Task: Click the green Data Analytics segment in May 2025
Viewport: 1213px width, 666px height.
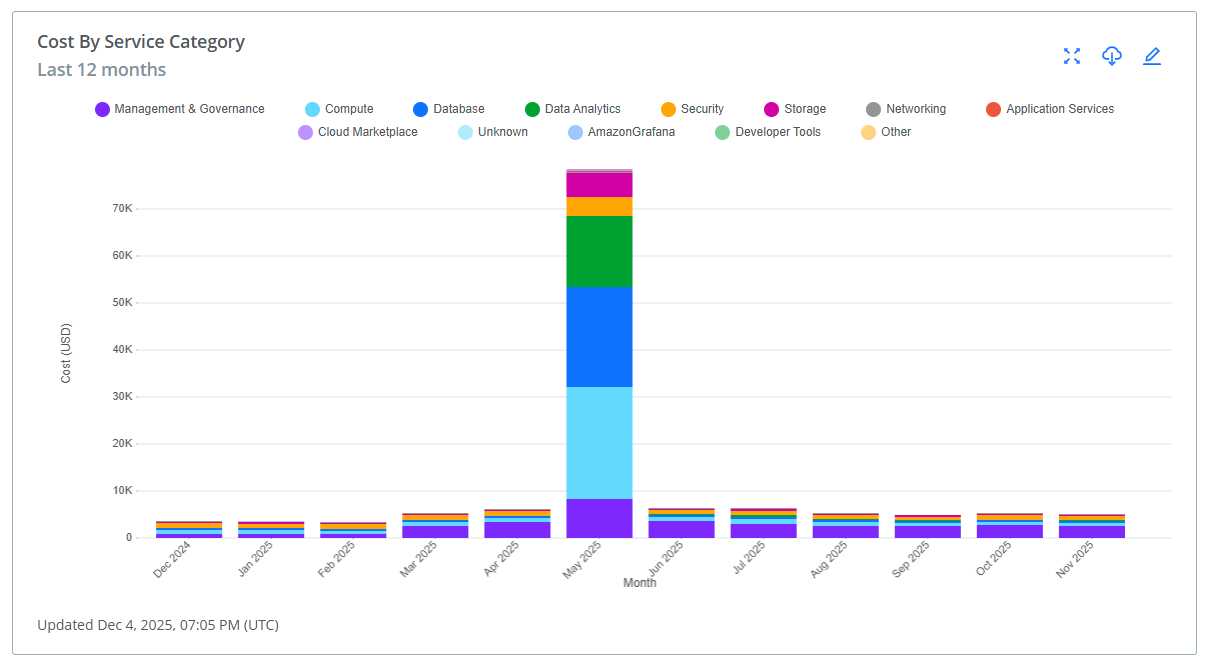Action: tap(599, 251)
